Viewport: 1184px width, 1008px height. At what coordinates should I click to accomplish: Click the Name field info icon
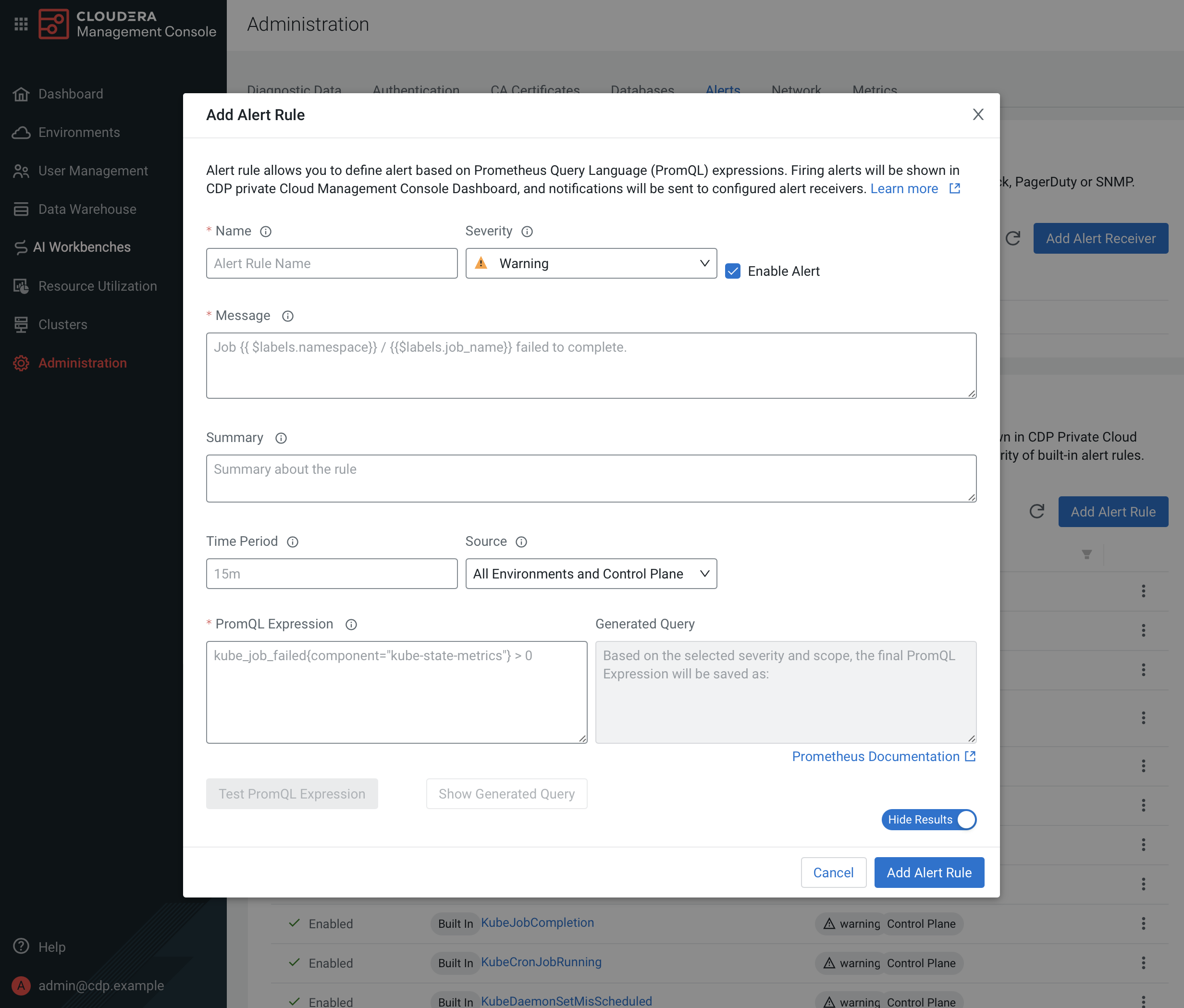pyautogui.click(x=266, y=232)
